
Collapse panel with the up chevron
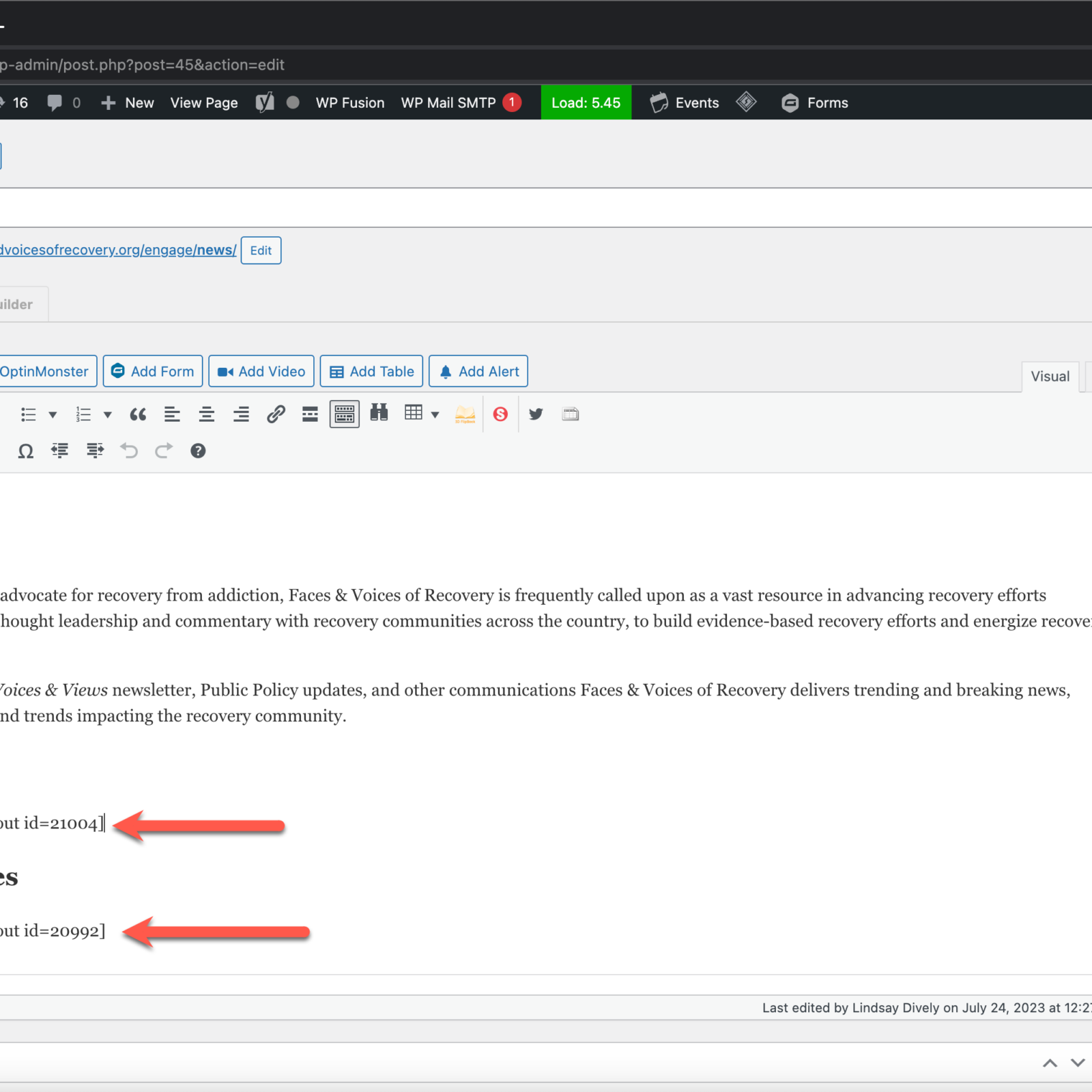pyautogui.click(x=1050, y=1063)
